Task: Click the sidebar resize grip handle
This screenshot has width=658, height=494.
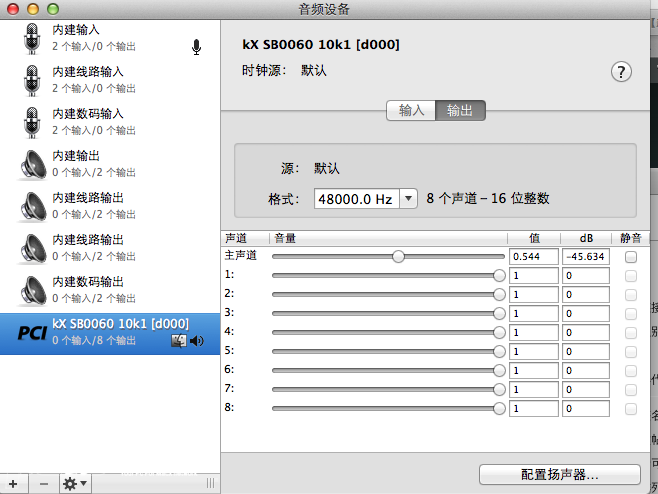Action: point(210,483)
